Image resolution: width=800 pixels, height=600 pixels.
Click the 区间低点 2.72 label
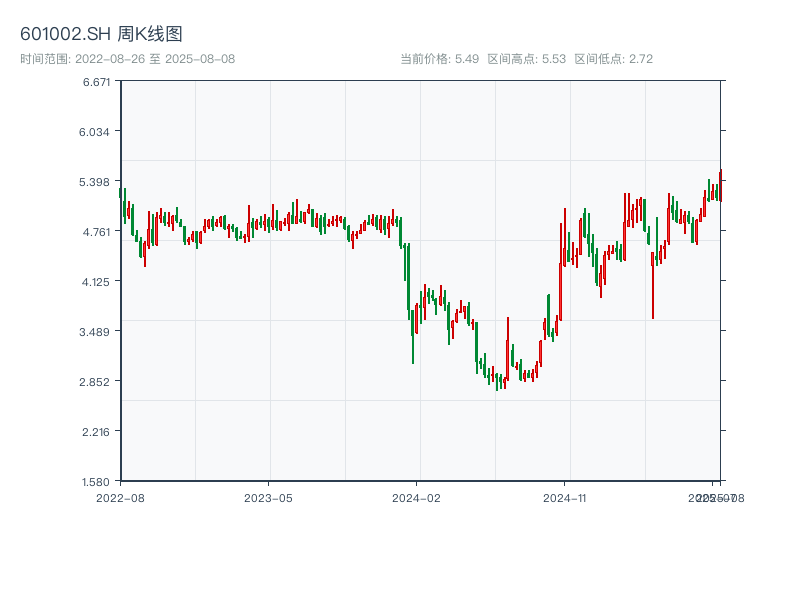tap(613, 59)
